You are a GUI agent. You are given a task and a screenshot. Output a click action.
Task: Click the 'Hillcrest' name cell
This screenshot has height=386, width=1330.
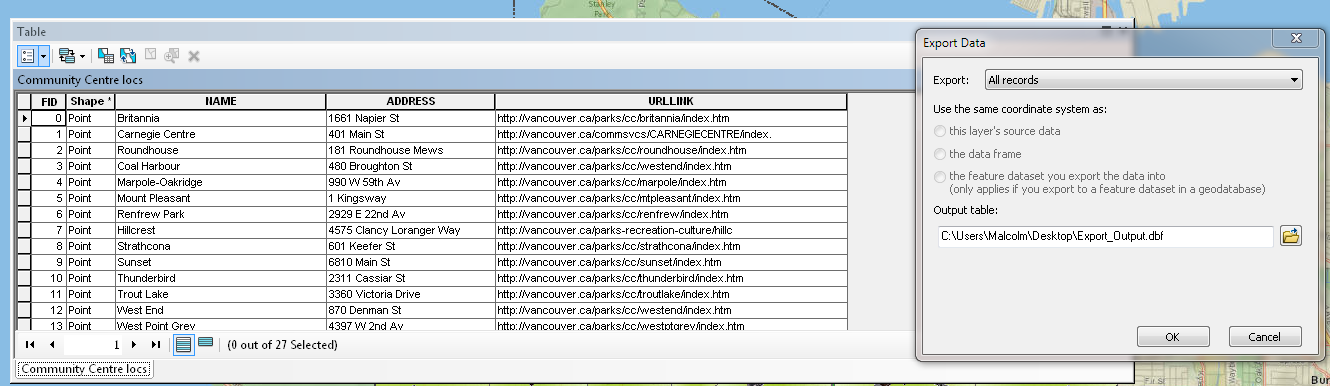220,230
